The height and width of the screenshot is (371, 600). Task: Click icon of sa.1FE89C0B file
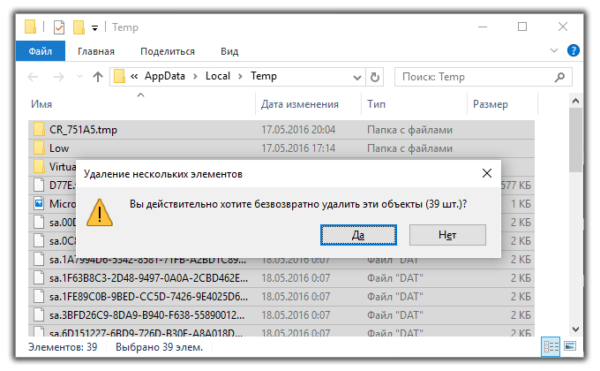[x=39, y=296]
